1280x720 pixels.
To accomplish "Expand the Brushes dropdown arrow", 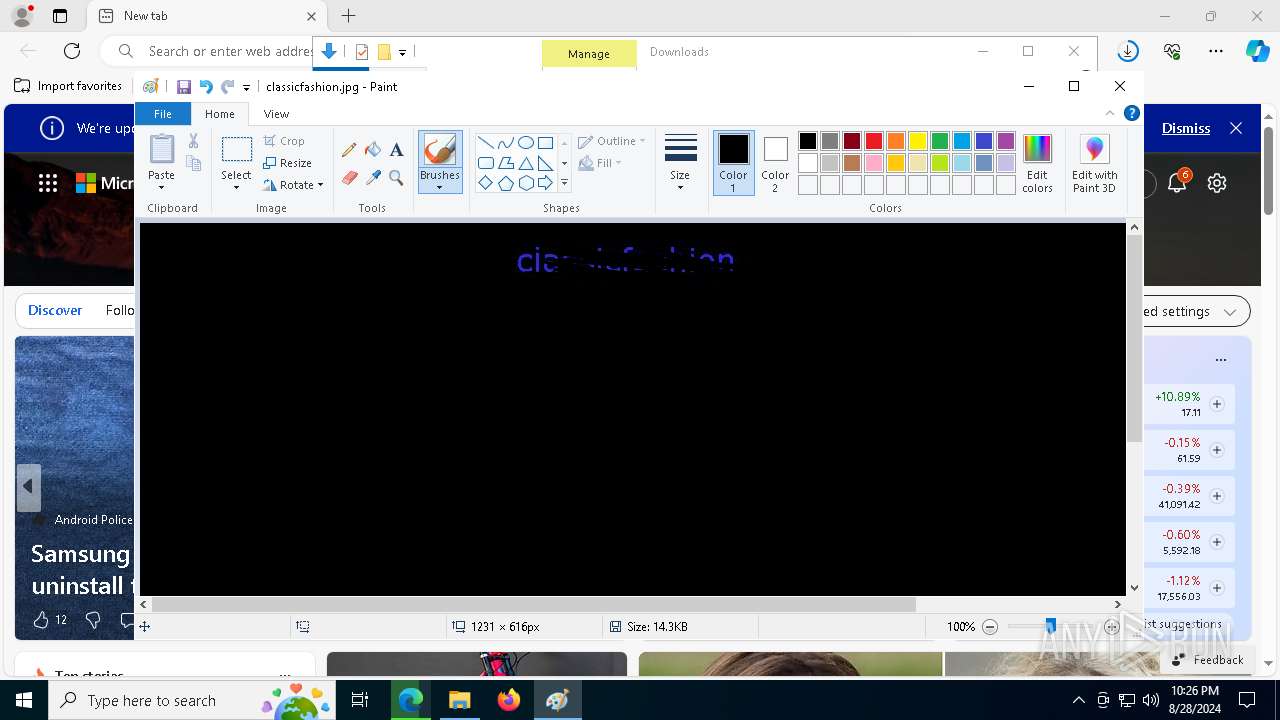I will [440, 187].
